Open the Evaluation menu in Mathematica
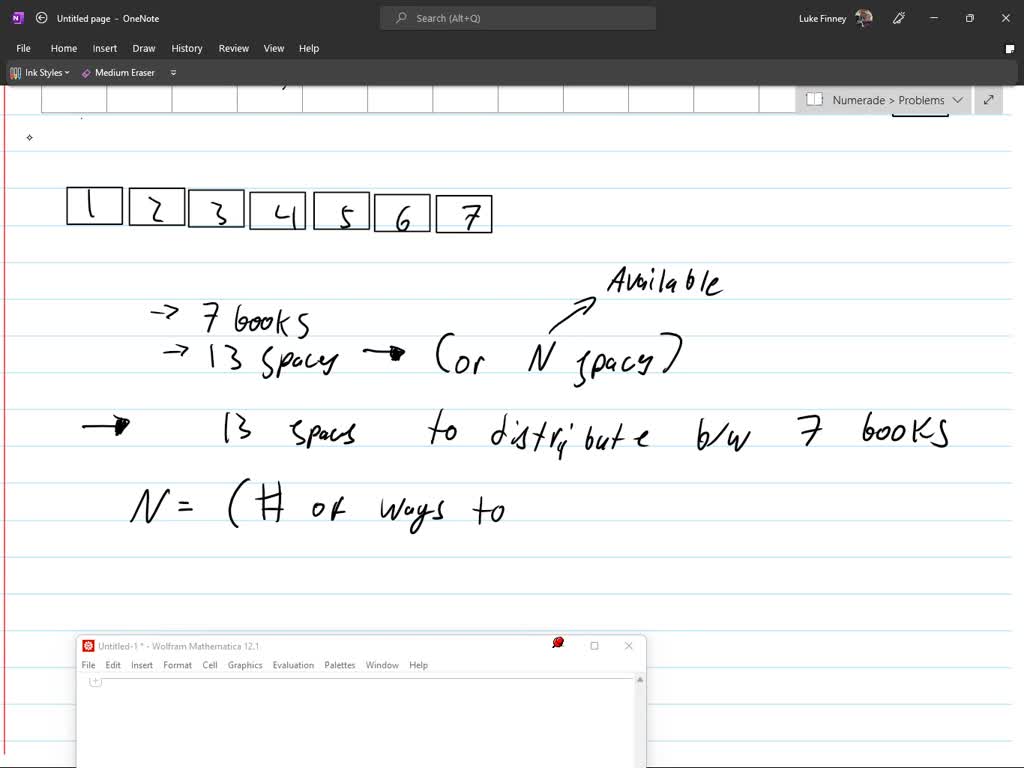 293,665
